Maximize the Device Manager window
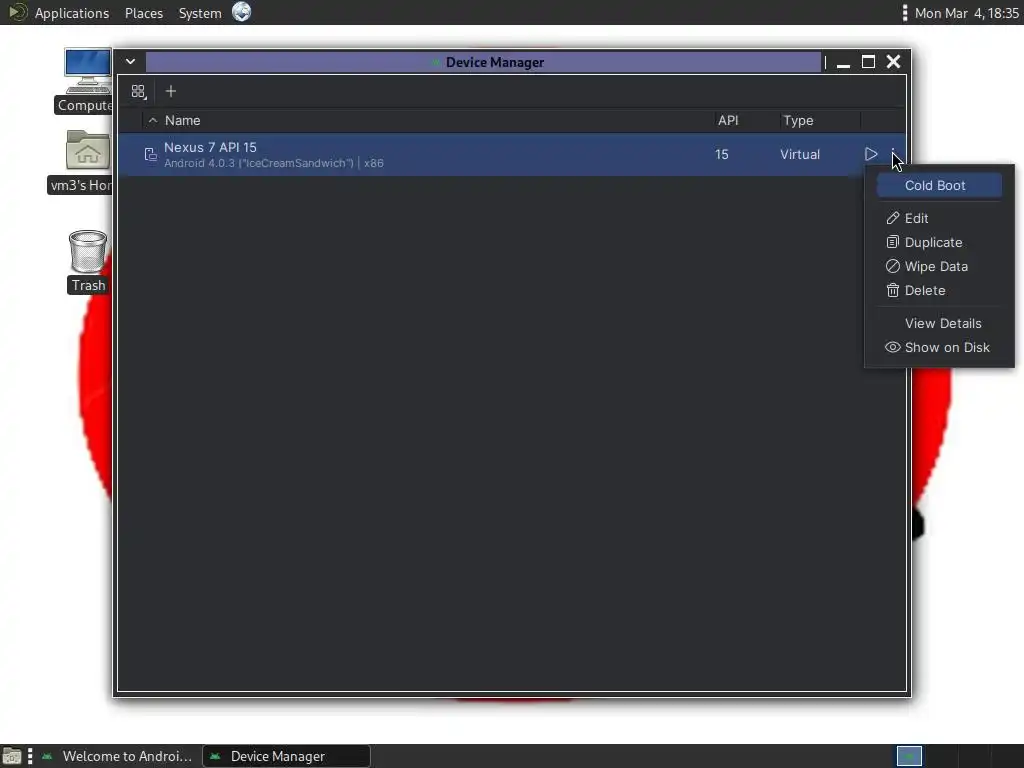 coord(868,62)
